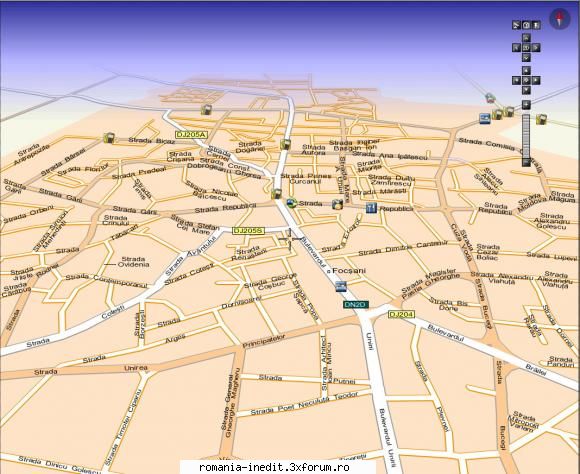Click the Strada Florilor label

coord(83,169)
